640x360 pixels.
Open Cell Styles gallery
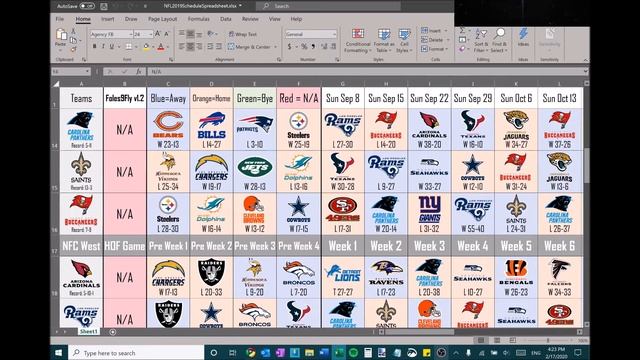pos(404,41)
